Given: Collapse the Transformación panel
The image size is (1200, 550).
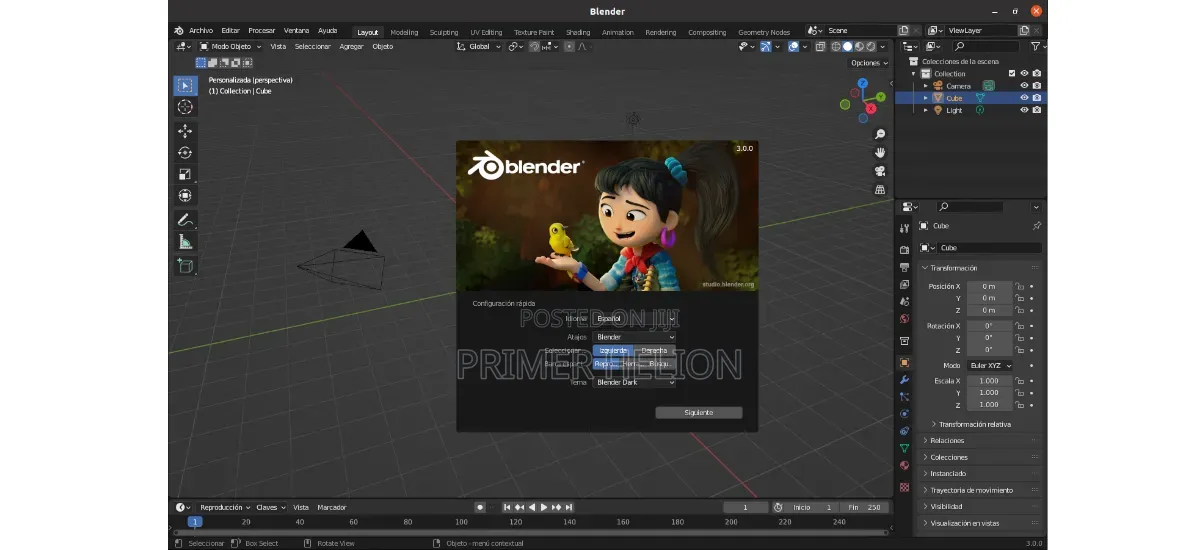Looking at the screenshot, I should click(x=981, y=268).
